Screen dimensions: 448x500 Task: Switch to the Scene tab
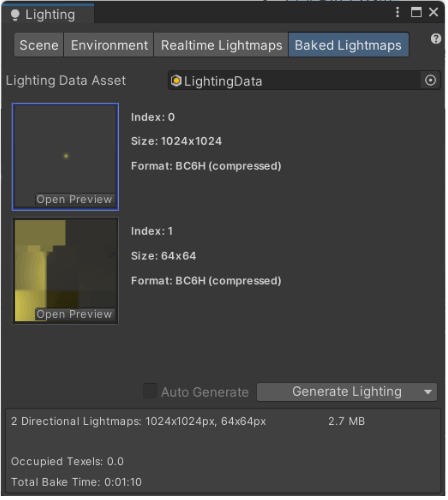coord(39,45)
